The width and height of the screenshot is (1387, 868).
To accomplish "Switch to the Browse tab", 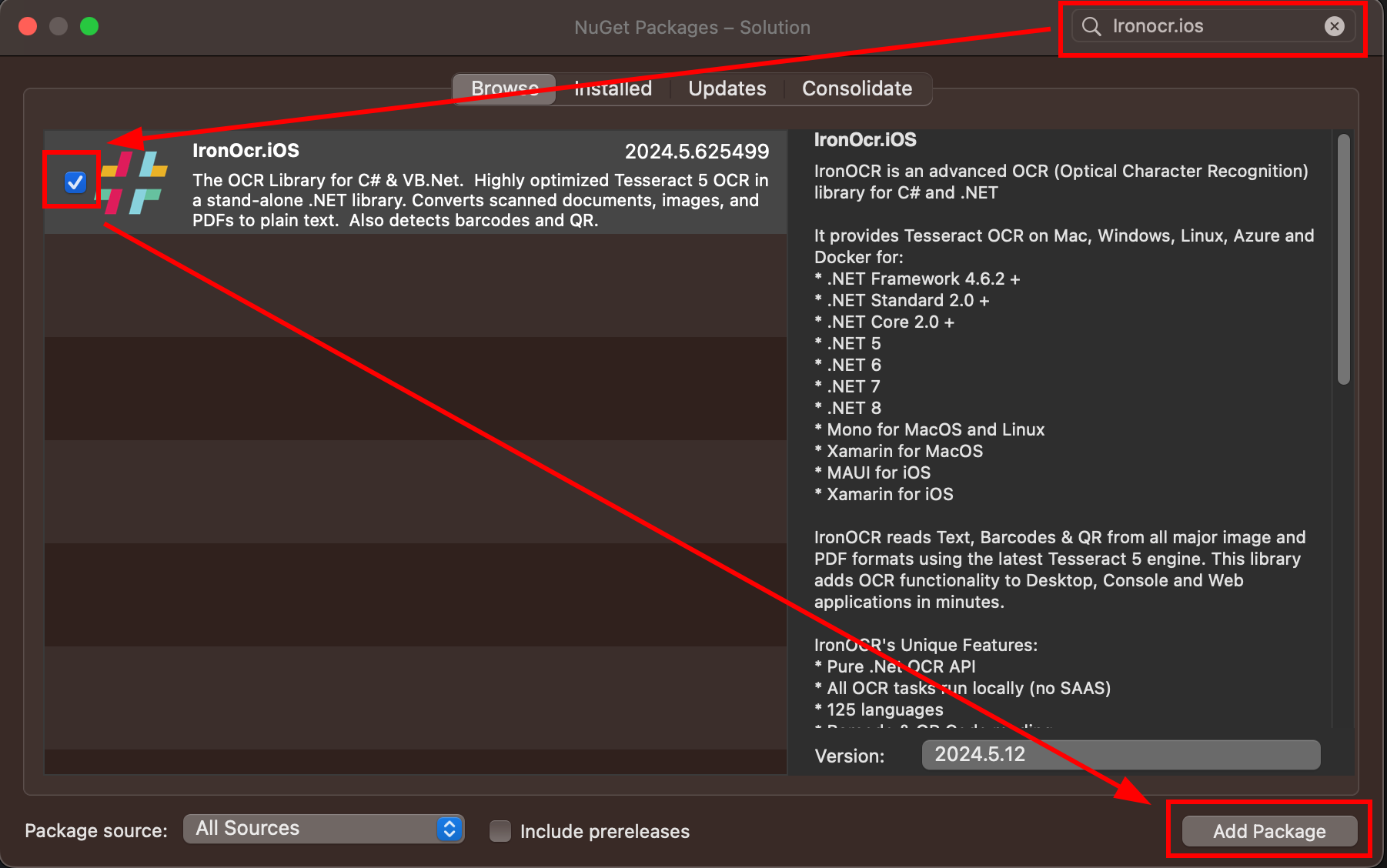I will pyautogui.click(x=504, y=88).
